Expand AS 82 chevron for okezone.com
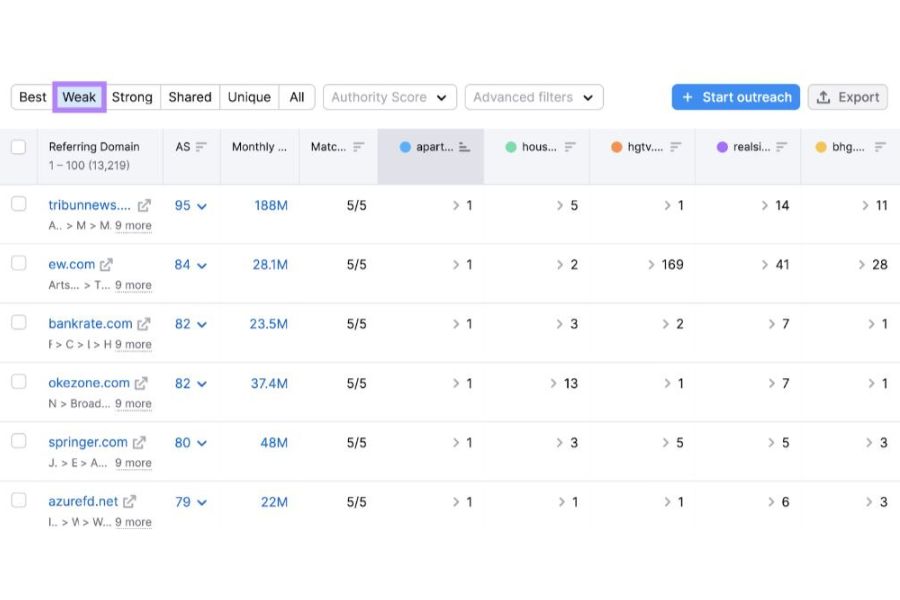This screenshot has height=600, width=900. point(201,384)
